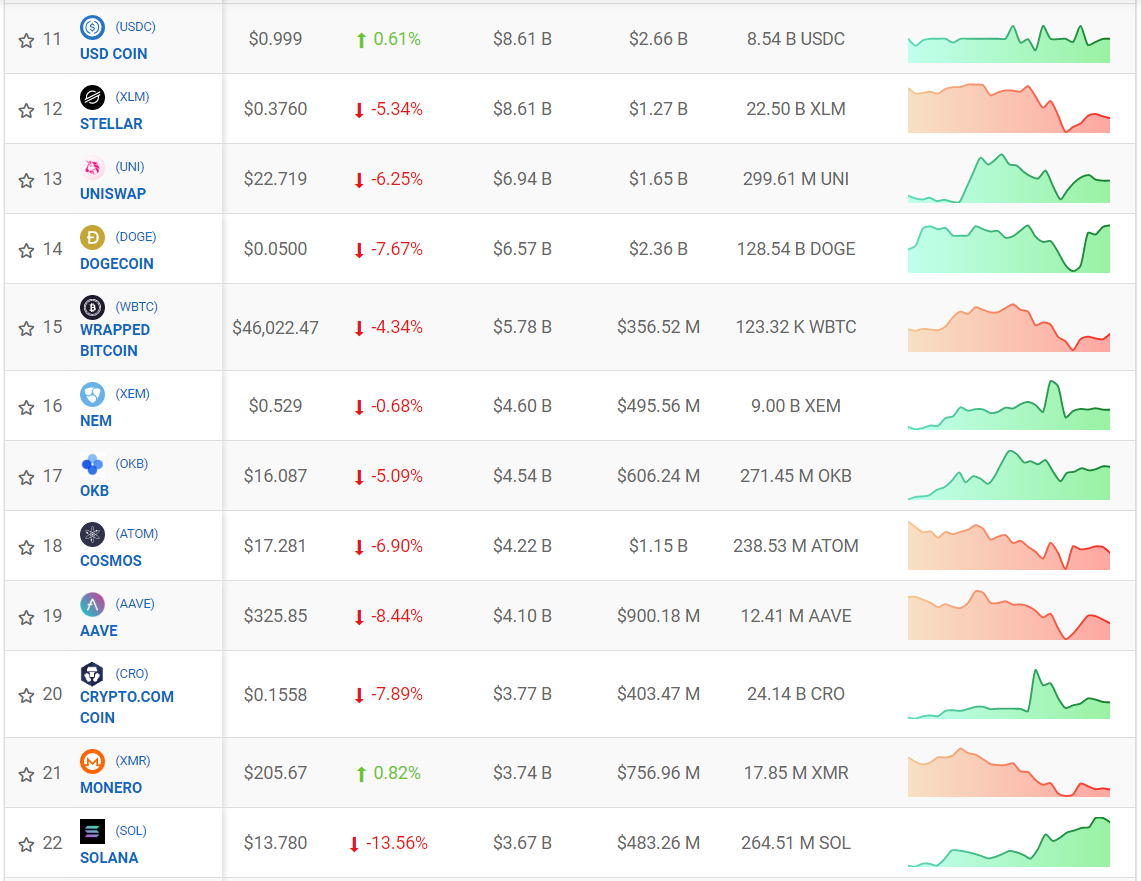
Task: Click the Crypto.com Coin logo icon
Action: point(92,674)
